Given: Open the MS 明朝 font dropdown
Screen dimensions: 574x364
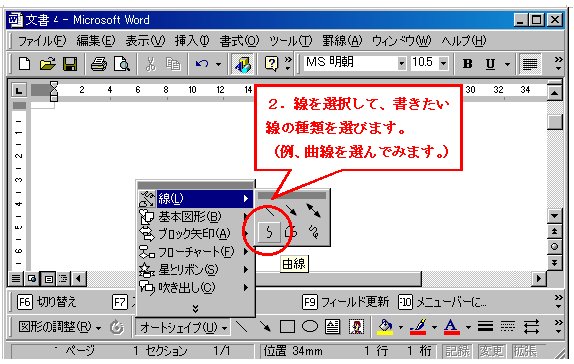Looking at the screenshot, I should [402, 63].
